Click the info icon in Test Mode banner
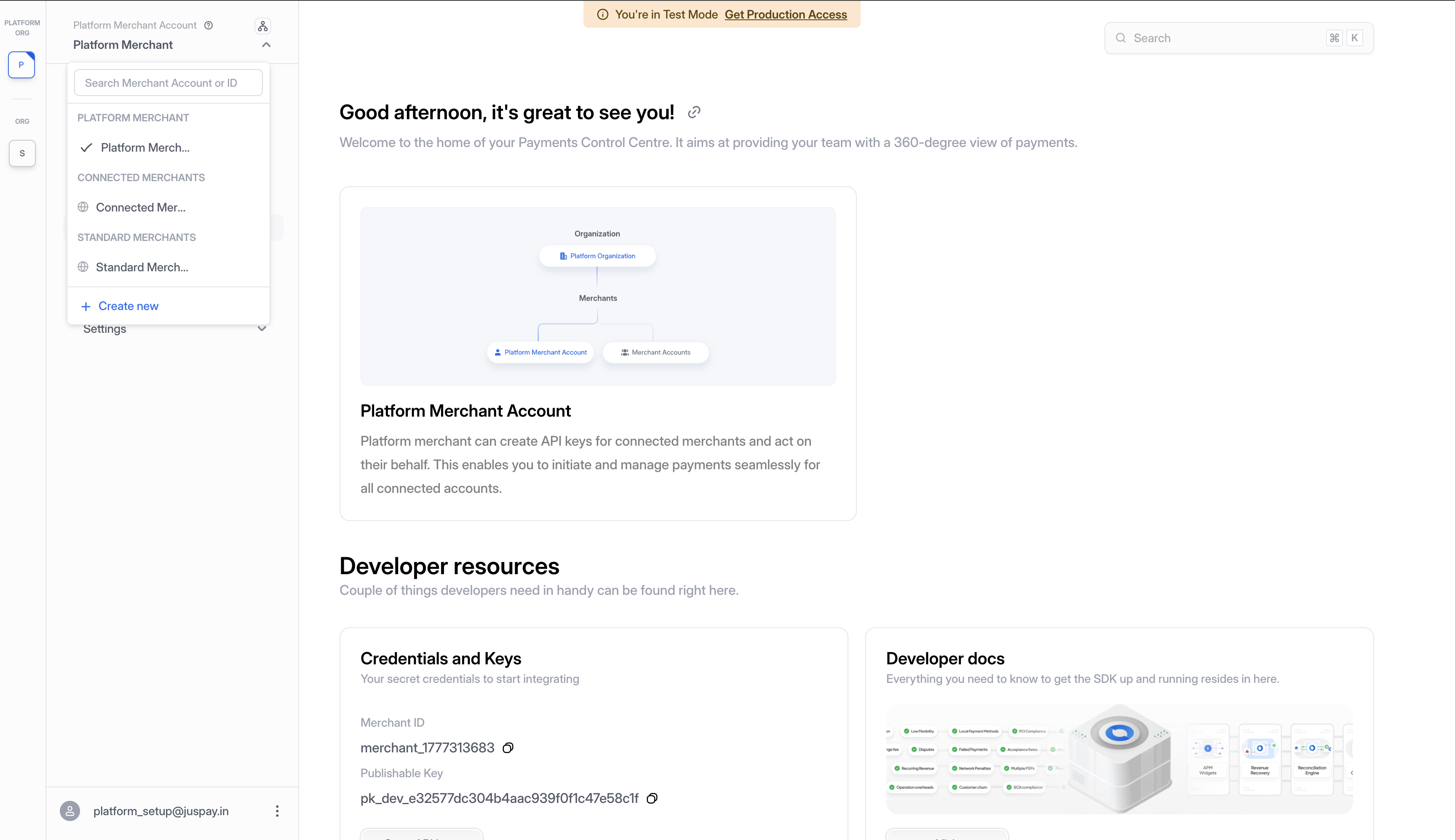Screen dimensions: 1455x840 click(602, 14)
